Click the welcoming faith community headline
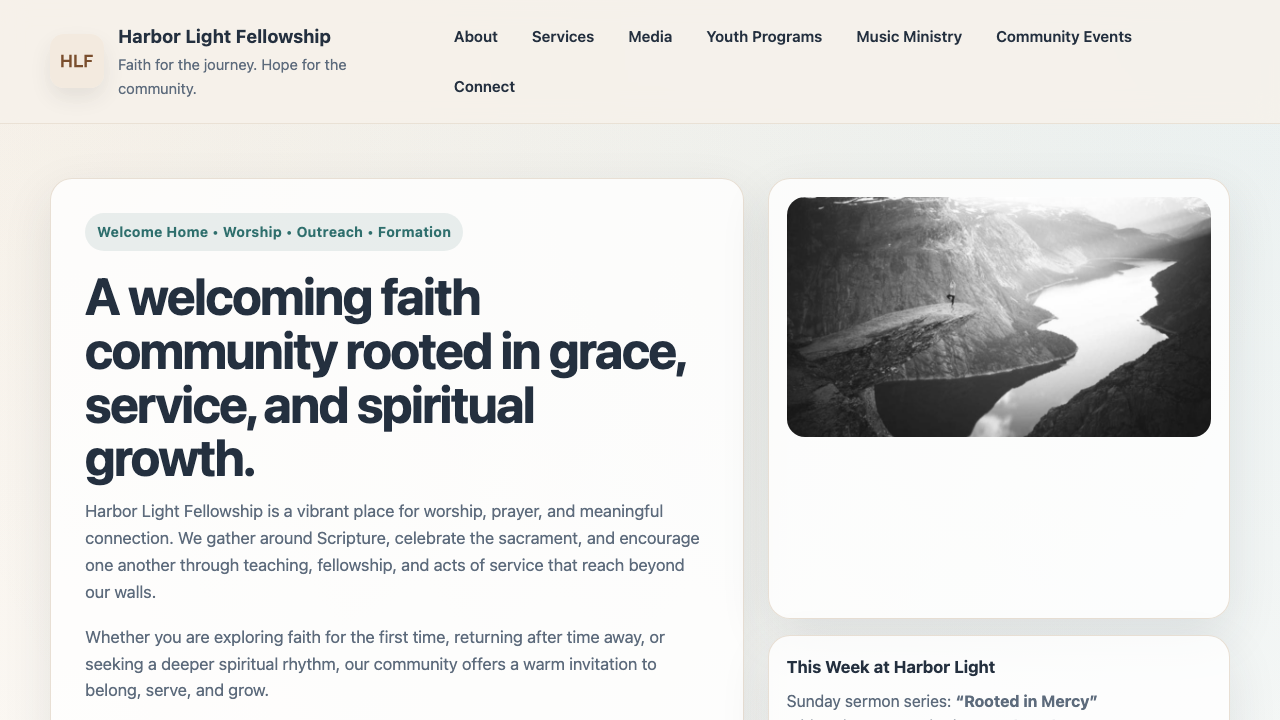This screenshot has height=720, width=1280. pyautogui.click(x=386, y=378)
